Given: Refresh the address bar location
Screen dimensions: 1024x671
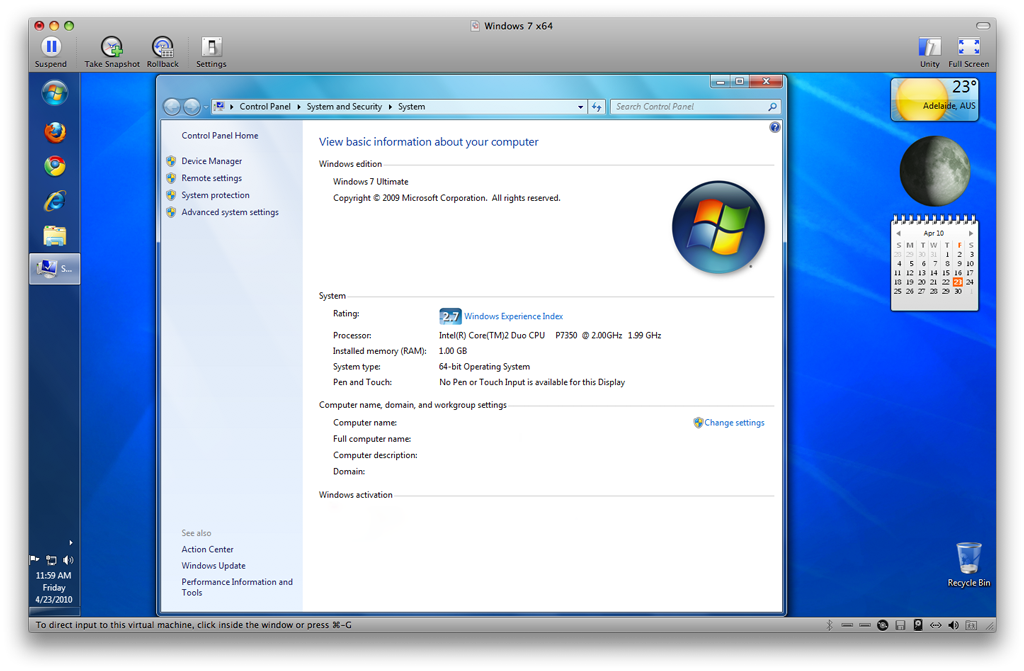Looking at the screenshot, I should click(x=596, y=107).
